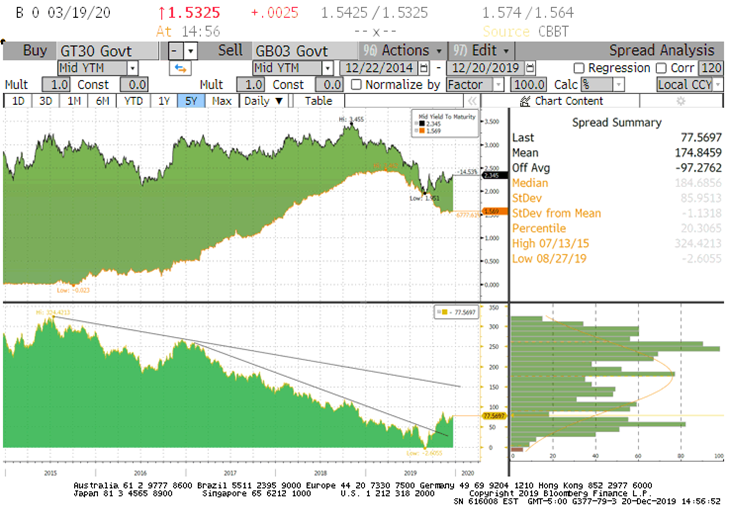Open the end date calendar picker icon
The image size is (729, 525).
pos(532,68)
